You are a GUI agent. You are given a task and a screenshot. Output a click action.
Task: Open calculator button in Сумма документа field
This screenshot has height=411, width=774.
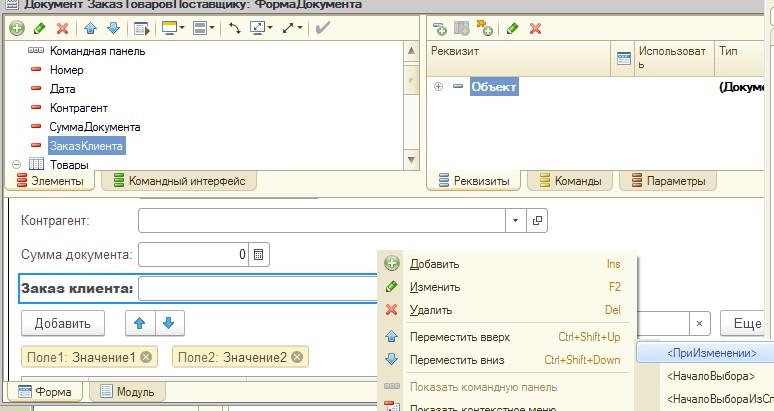(x=258, y=255)
